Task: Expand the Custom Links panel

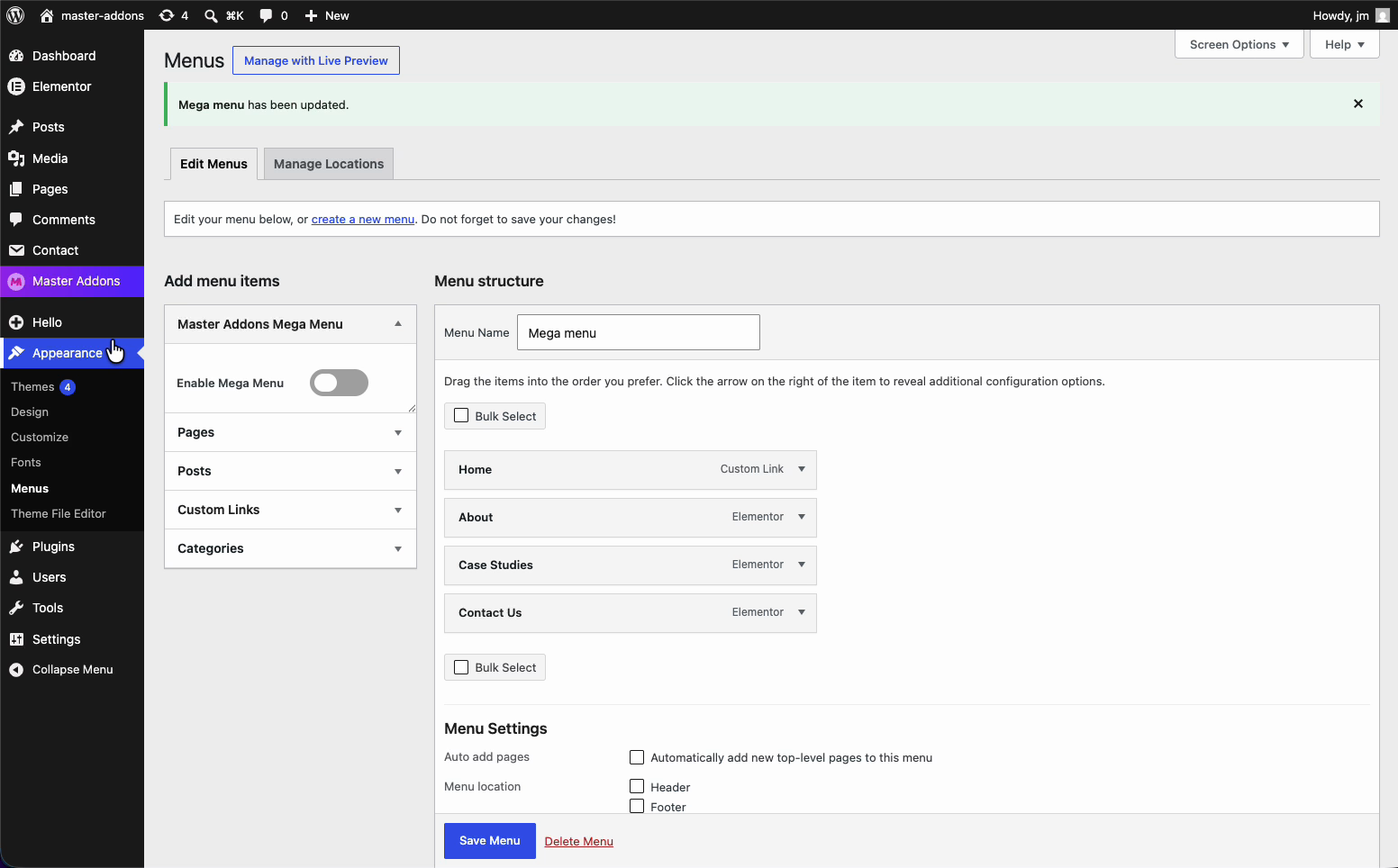Action: click(x=398, y=511)
